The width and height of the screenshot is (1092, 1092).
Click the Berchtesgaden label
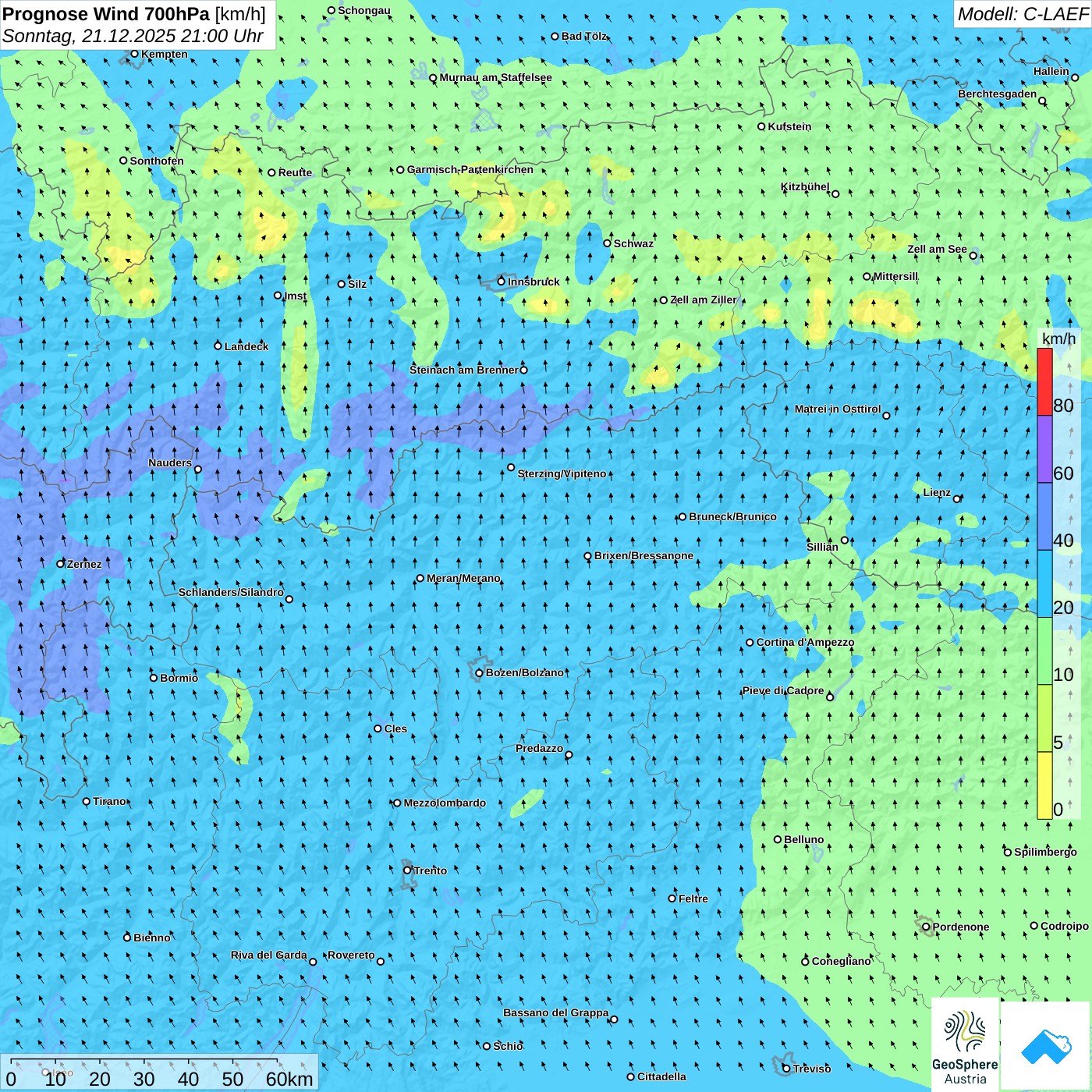click(997, 94)
